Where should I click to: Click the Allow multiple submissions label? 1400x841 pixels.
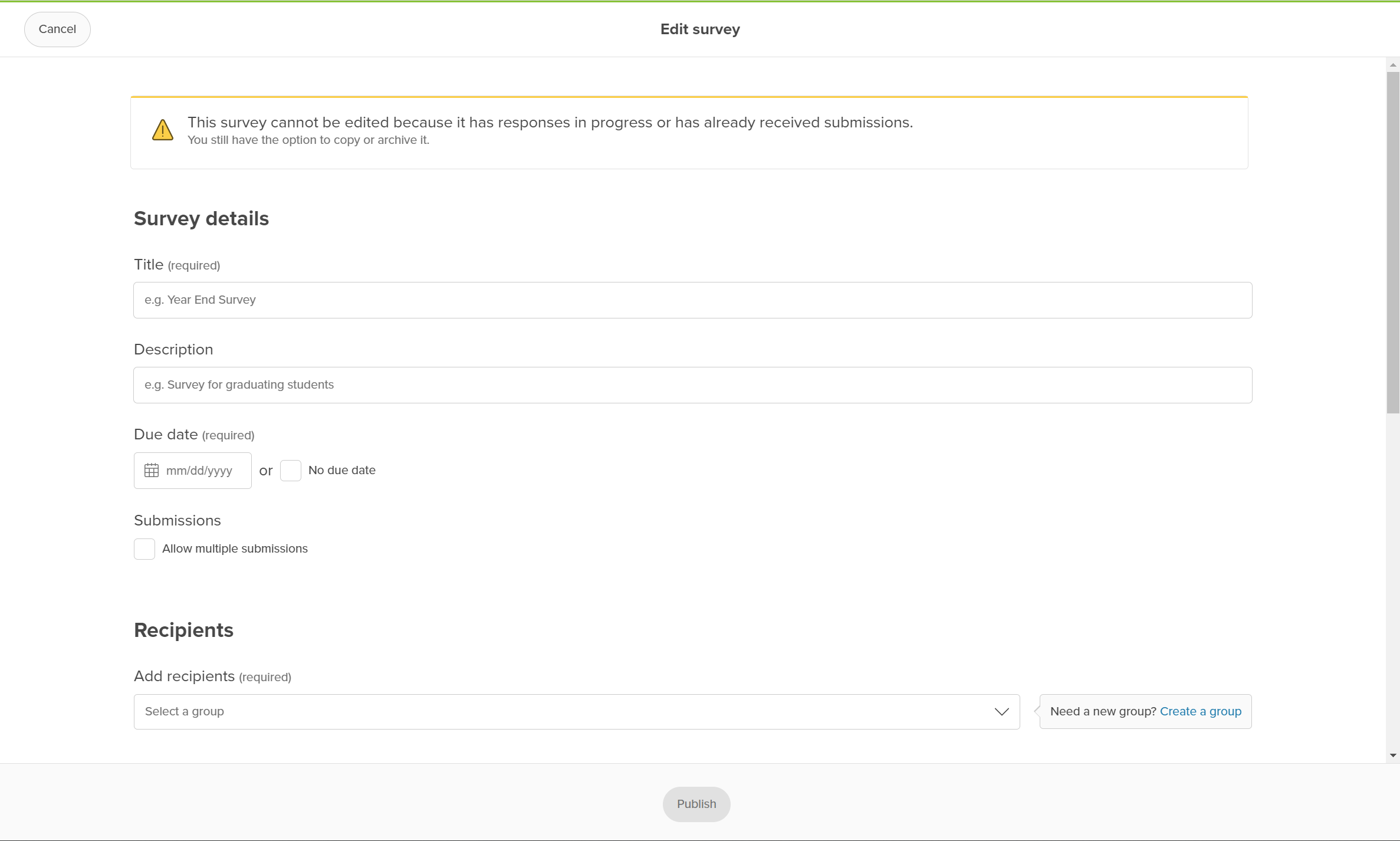click(x=235, y=548)
